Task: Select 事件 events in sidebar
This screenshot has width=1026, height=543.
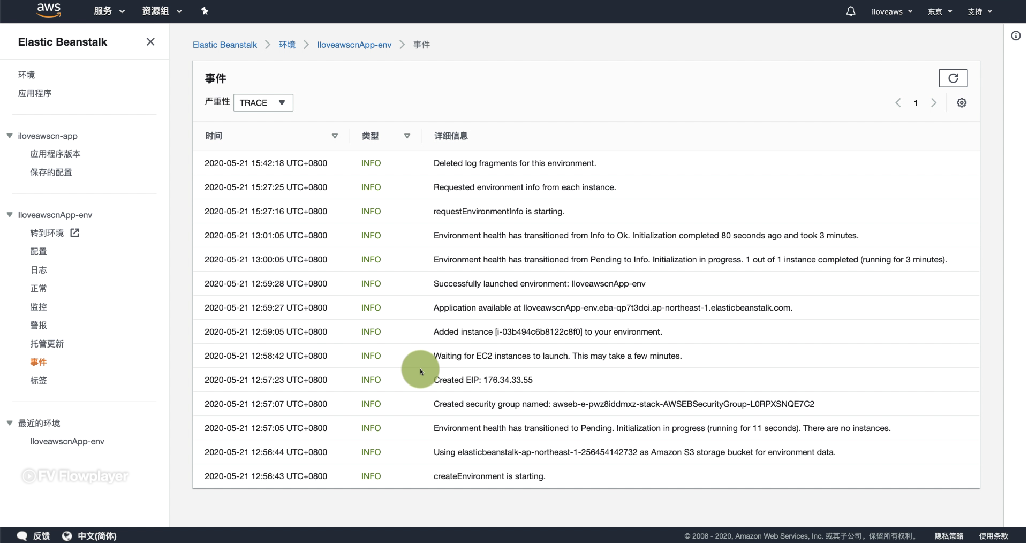Action: pyautogui.click(x=39, y=362)
